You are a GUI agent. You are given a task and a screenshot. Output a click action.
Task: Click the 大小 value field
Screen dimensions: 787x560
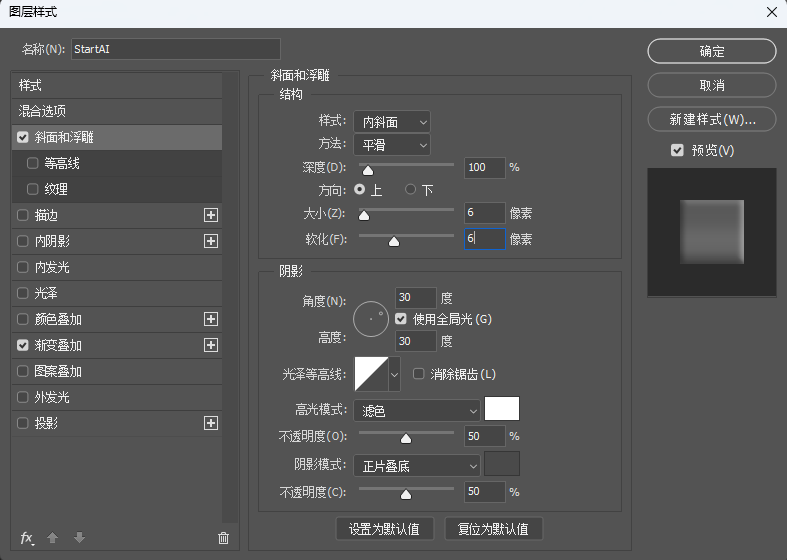[485, 213]
